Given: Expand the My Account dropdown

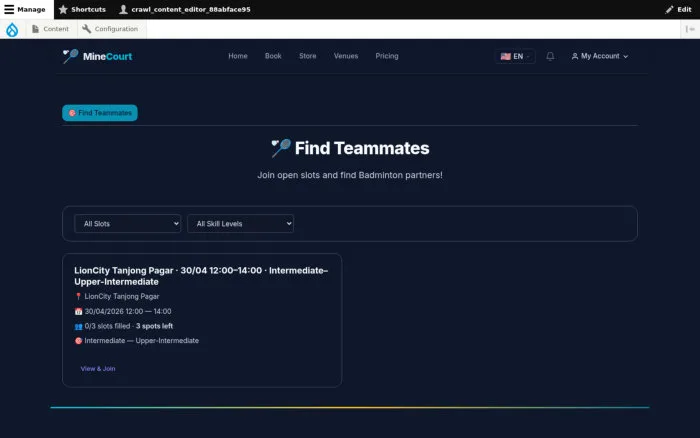Looking at the screenshot, I should coord(600,56).
